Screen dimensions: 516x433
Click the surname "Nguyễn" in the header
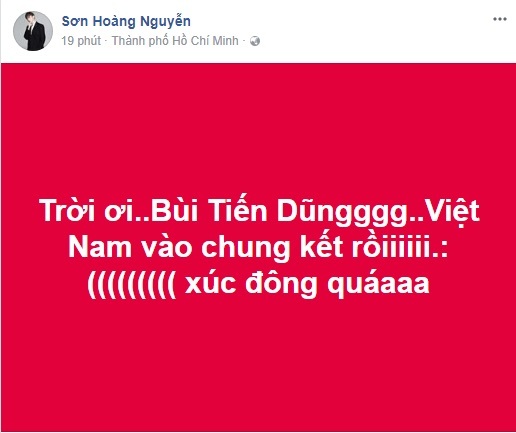[x=165, y=22]
